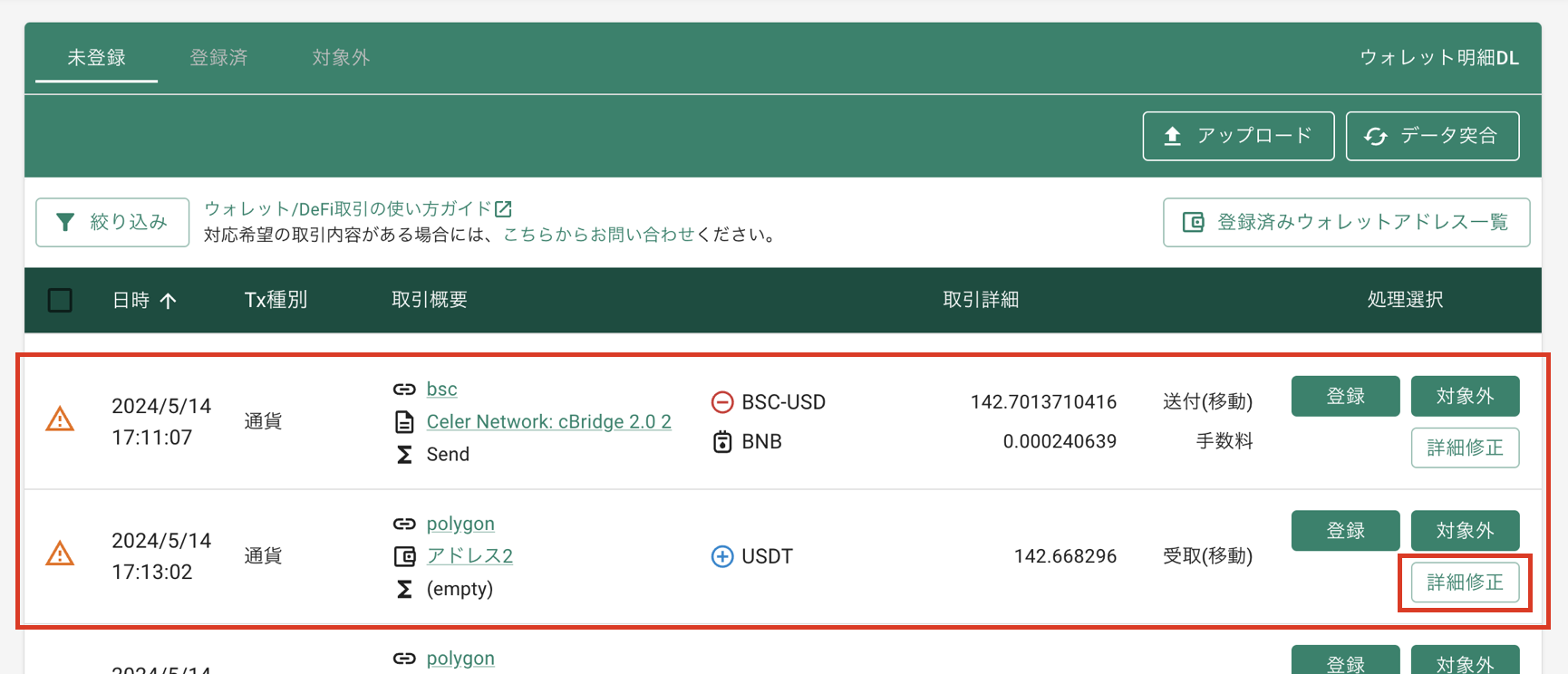Click 対象外 on the 17:13:02 row
This screenshot has height=674, width=1568.
(x=1465, y=530)
